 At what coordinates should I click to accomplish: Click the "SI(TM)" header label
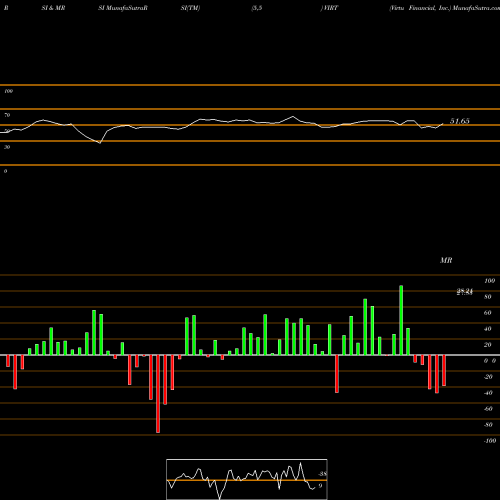tap(190, 8)
